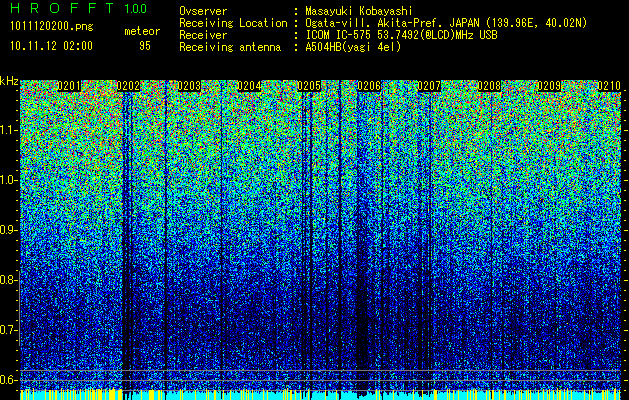Click the 0202 time marker

coord(128,86)
